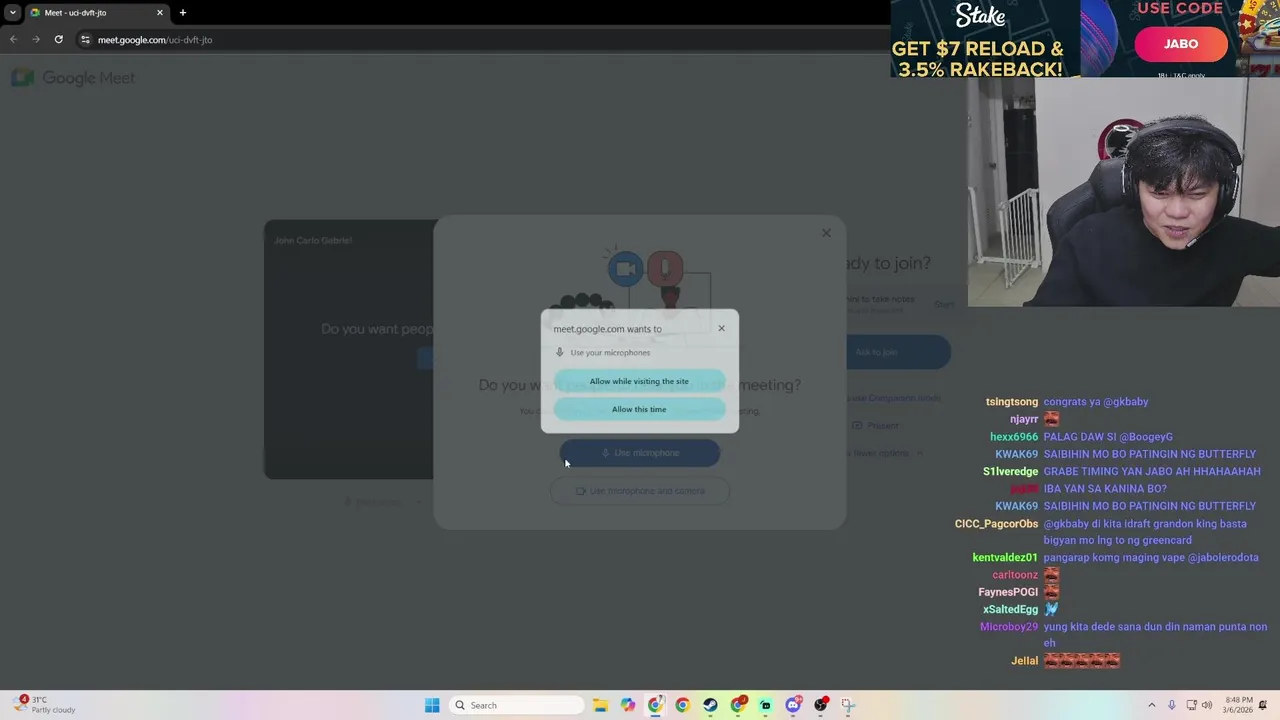This screenshot has height=720, width=1280.
Task: Click chat username hexx6966
Action: point(1014,437)
